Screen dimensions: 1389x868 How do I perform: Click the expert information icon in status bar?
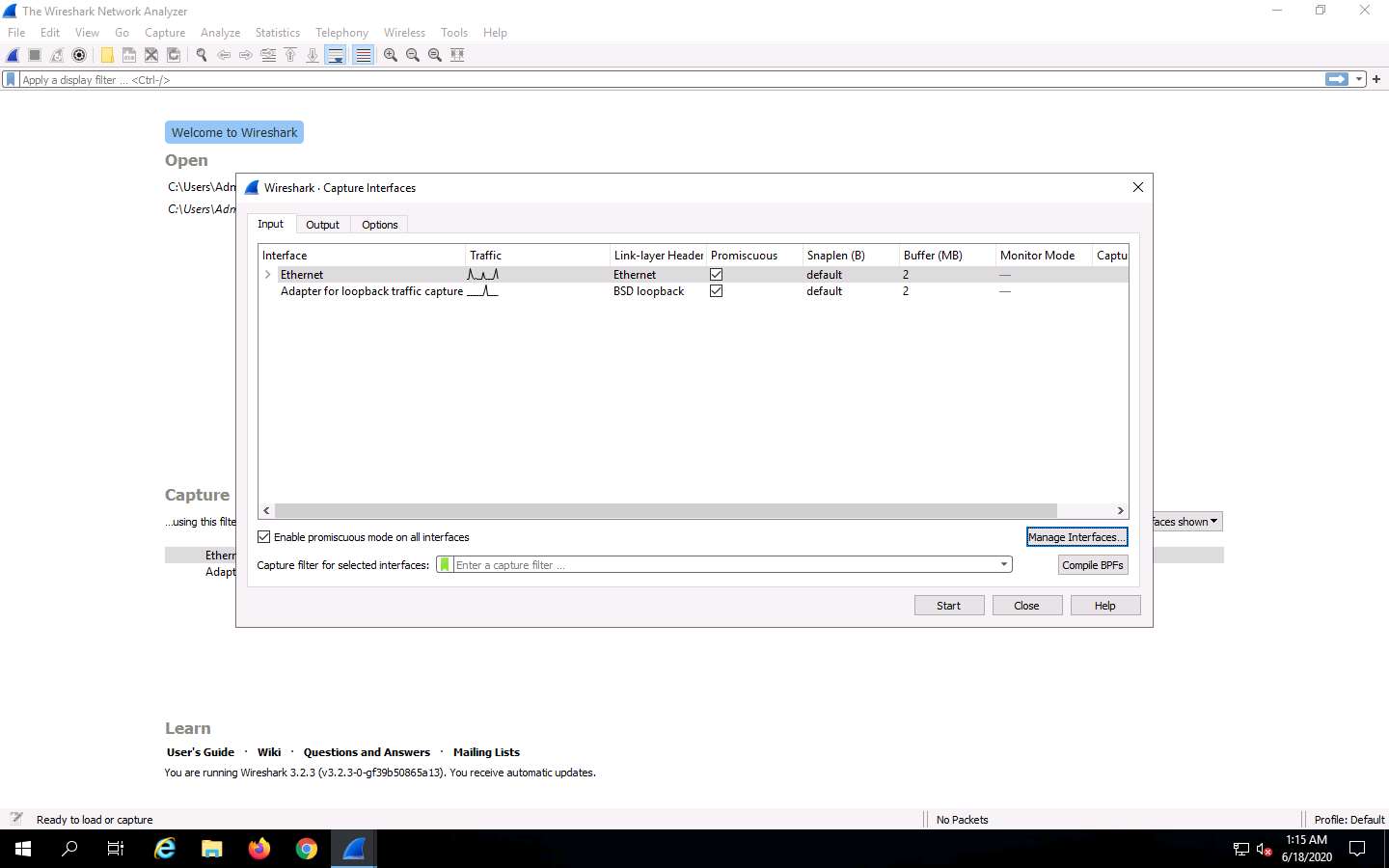pyautogui.click(x=16, y=819)
